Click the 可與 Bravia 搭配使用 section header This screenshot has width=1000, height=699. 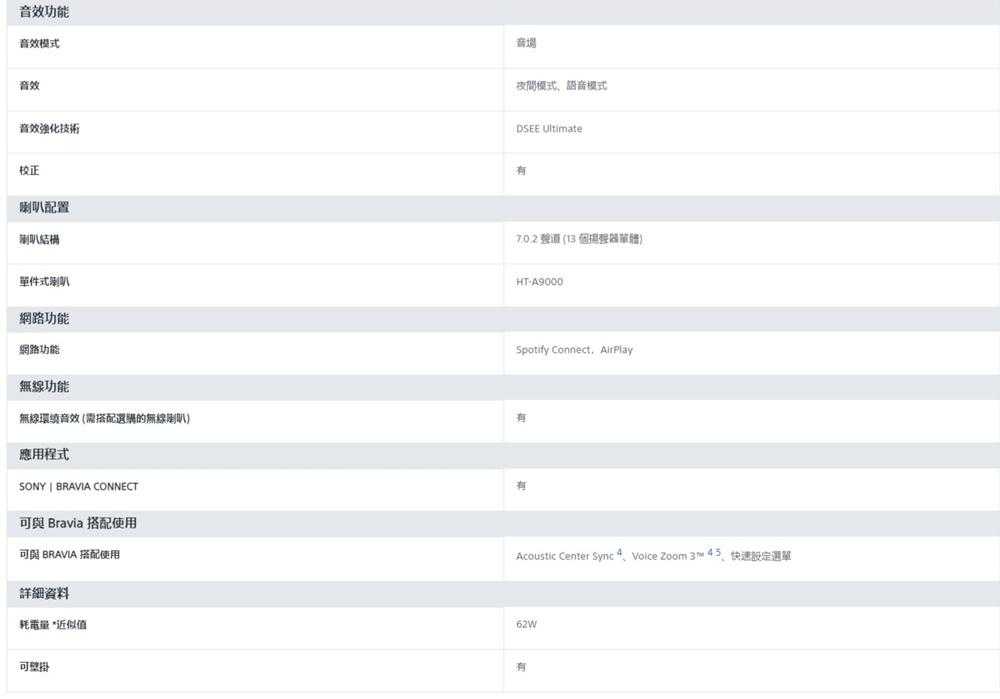tap(78, 523)
